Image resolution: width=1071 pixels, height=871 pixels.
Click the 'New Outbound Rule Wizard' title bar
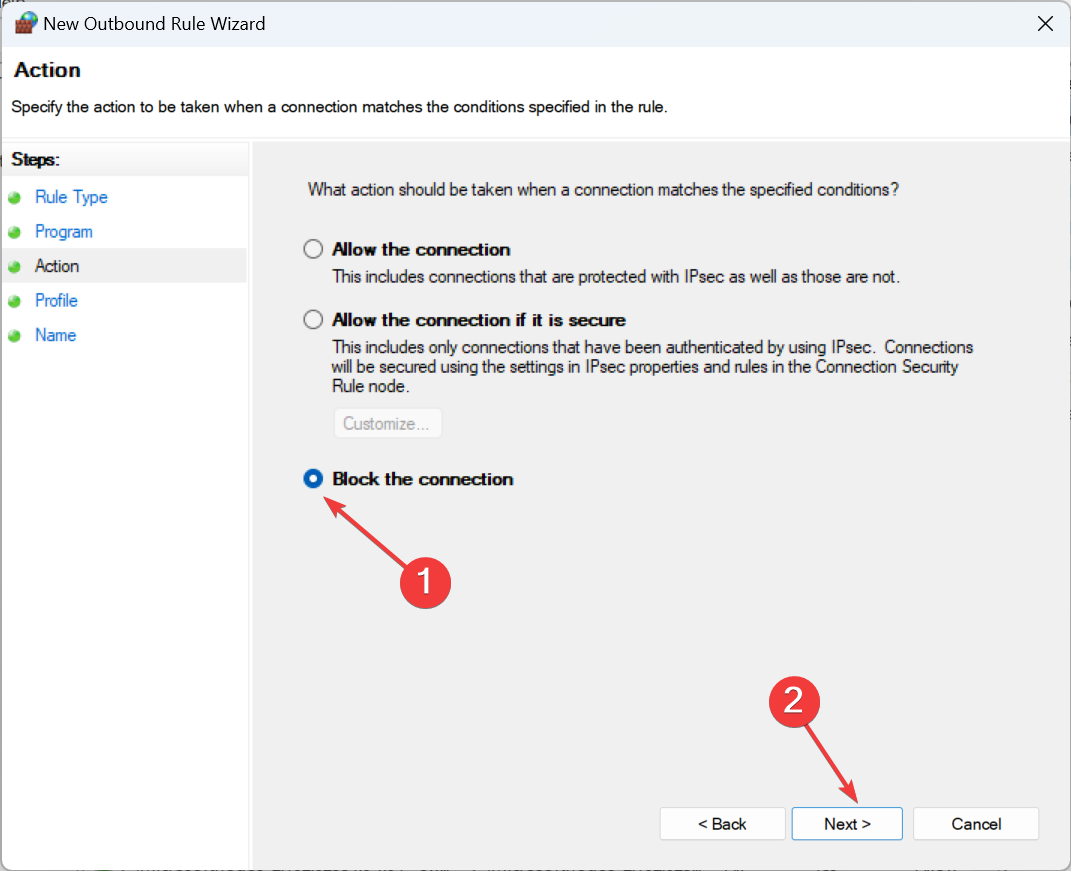[x=500, y=23]
